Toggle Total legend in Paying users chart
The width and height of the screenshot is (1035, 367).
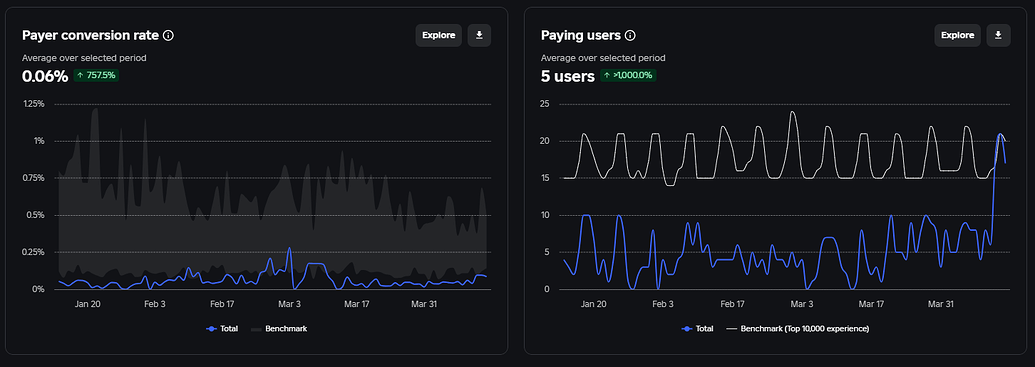(698, 328)
